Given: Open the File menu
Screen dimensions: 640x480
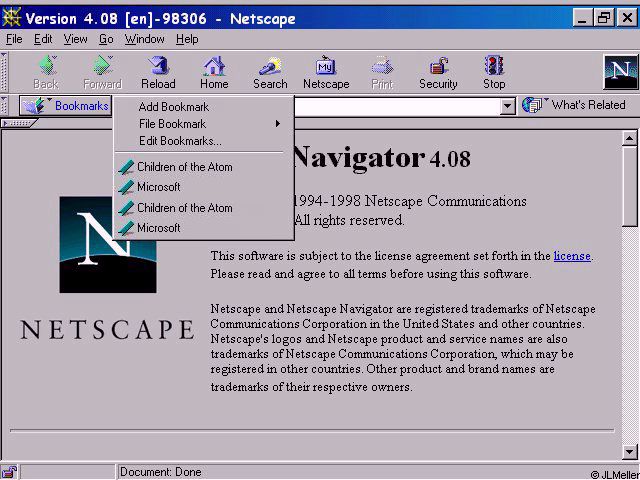Looking at the screenshot, I should click(14, 39).
